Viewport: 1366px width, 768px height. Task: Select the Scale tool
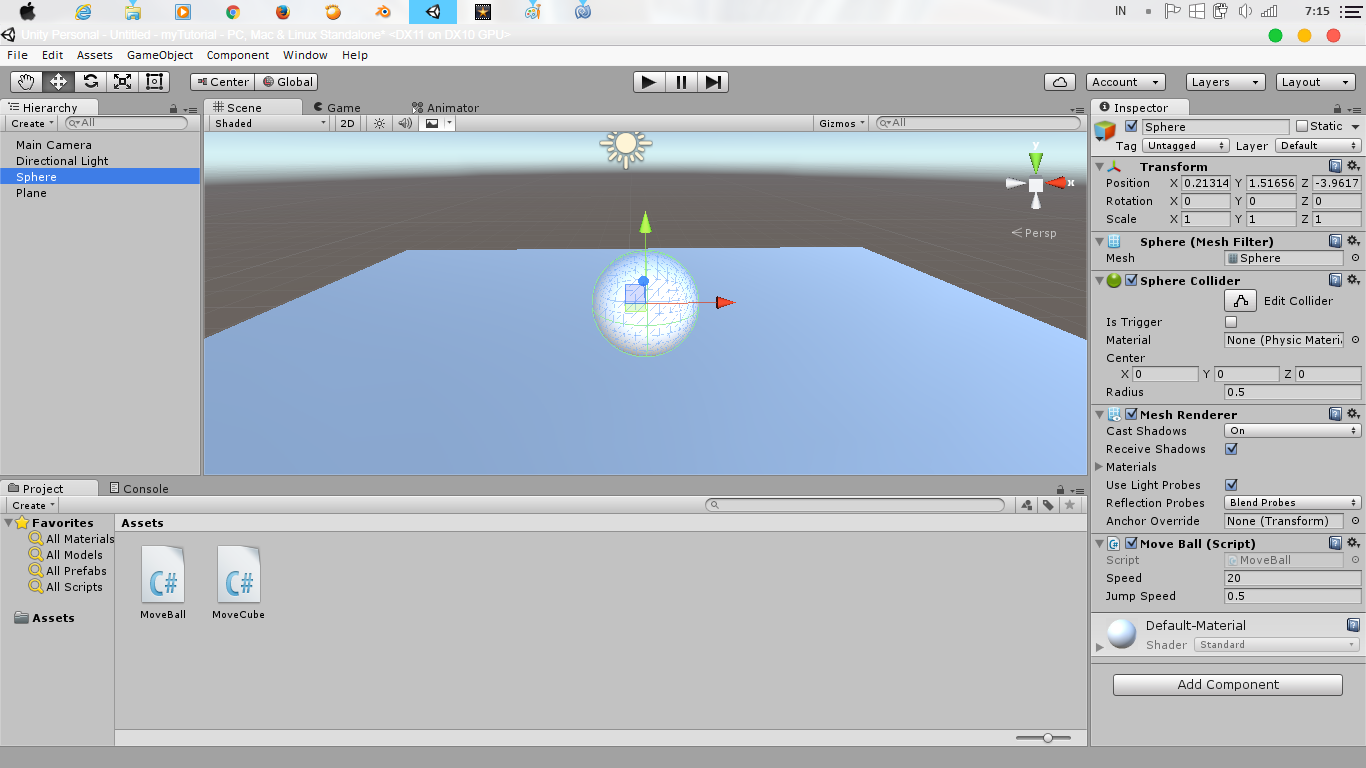pos(122,81)
